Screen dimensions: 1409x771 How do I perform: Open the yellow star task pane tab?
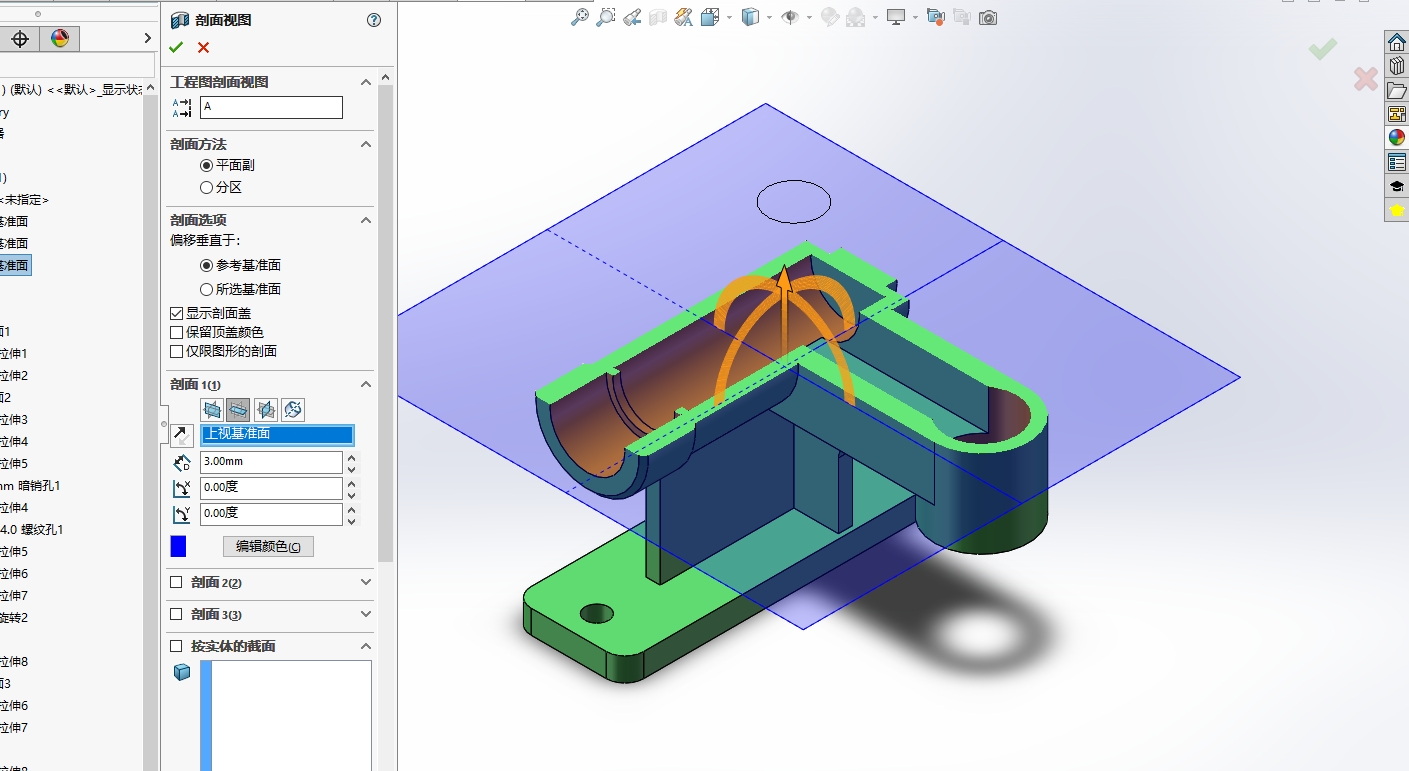(1397, 210)
